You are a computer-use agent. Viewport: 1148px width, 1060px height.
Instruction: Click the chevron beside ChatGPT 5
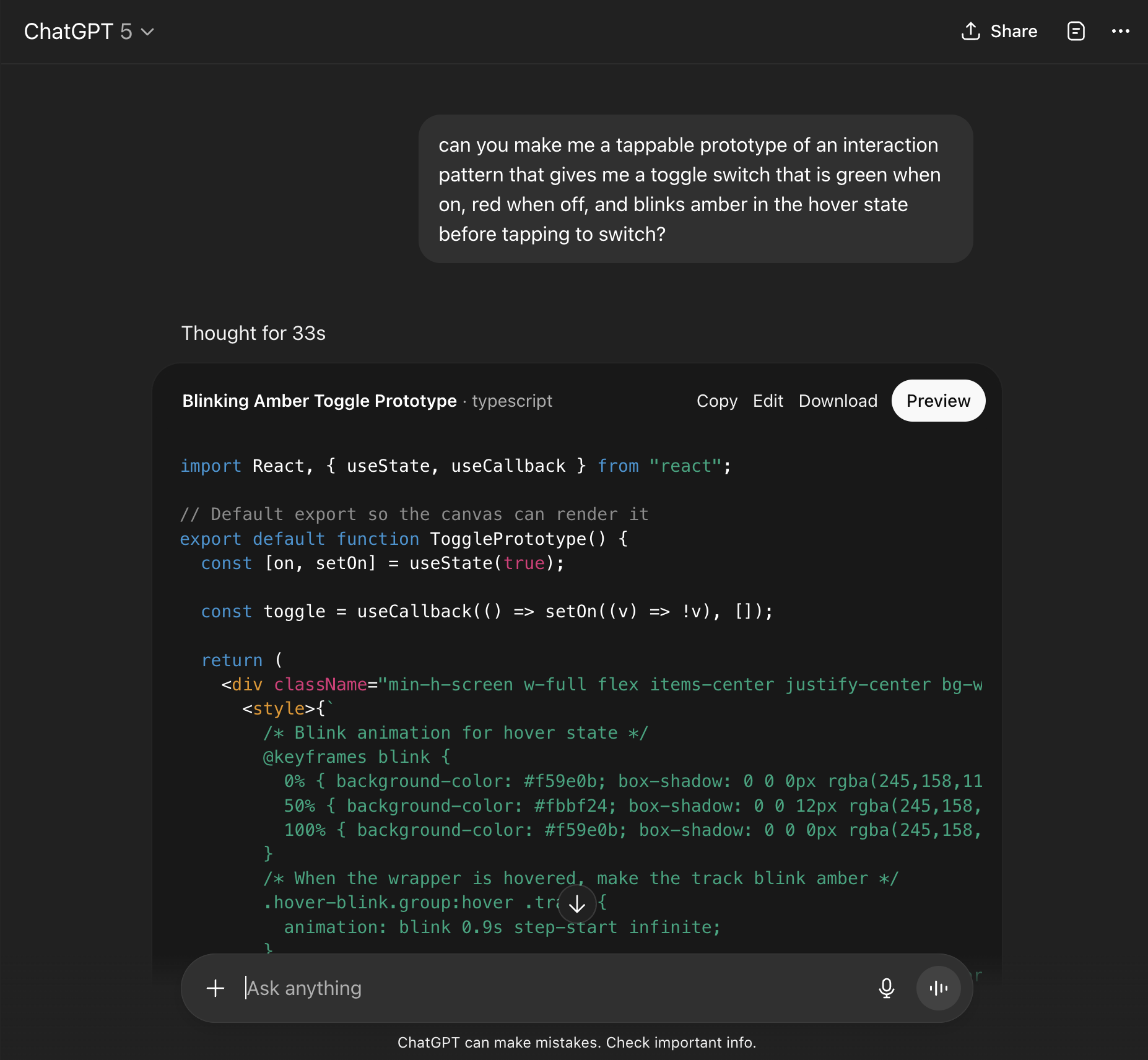click(147, 32)
